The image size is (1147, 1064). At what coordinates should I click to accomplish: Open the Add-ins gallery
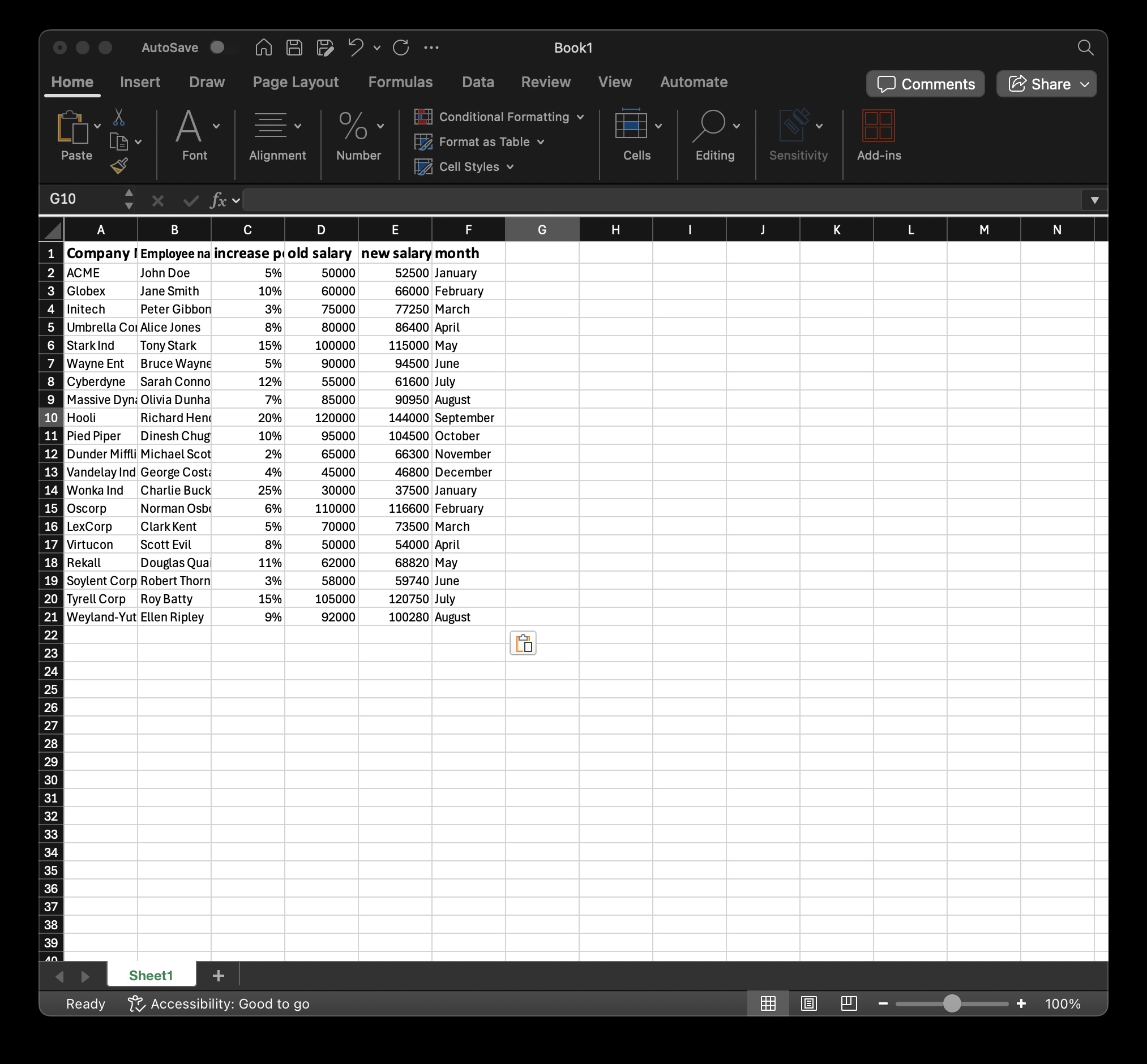tap(879, 136)
